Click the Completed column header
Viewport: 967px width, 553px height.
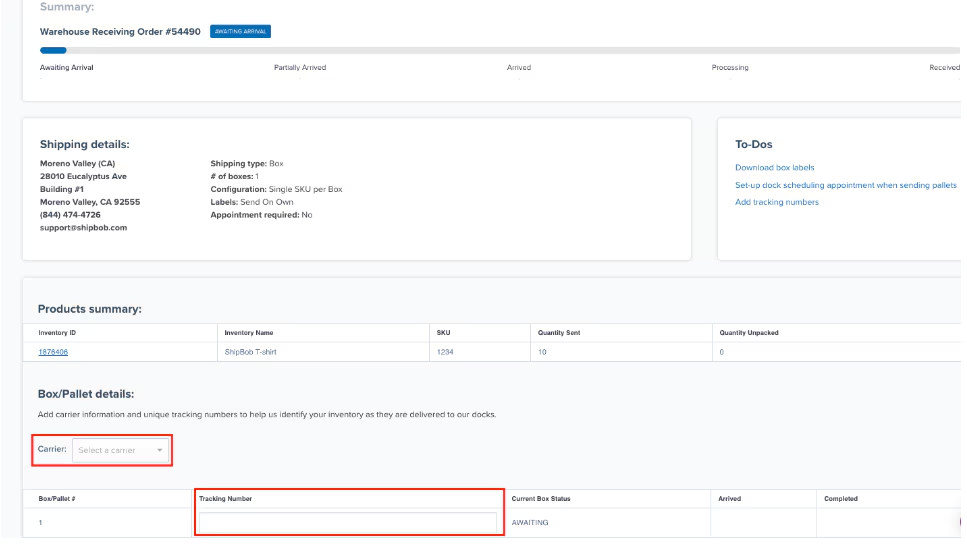[841, 499]
